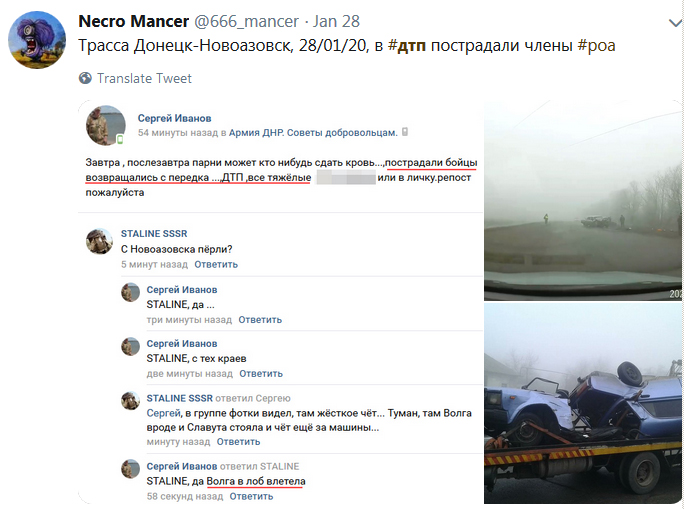Viewport: 684px width, 509px height.
Task: Click Сергей Иванов post author avatar
Action: (x=106, y=125)
